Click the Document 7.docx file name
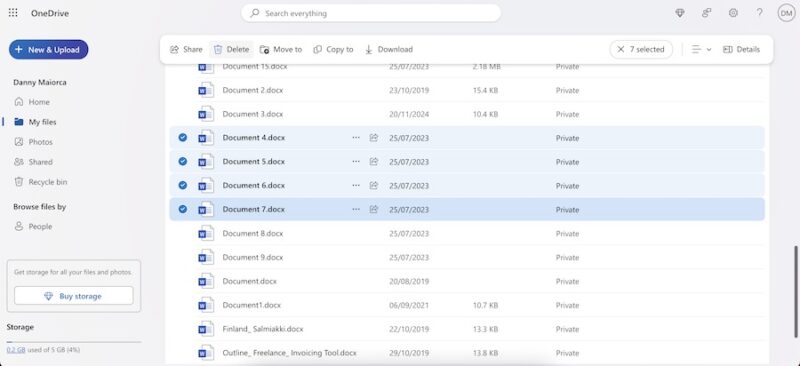800x366 pixels. coord(254,209)
